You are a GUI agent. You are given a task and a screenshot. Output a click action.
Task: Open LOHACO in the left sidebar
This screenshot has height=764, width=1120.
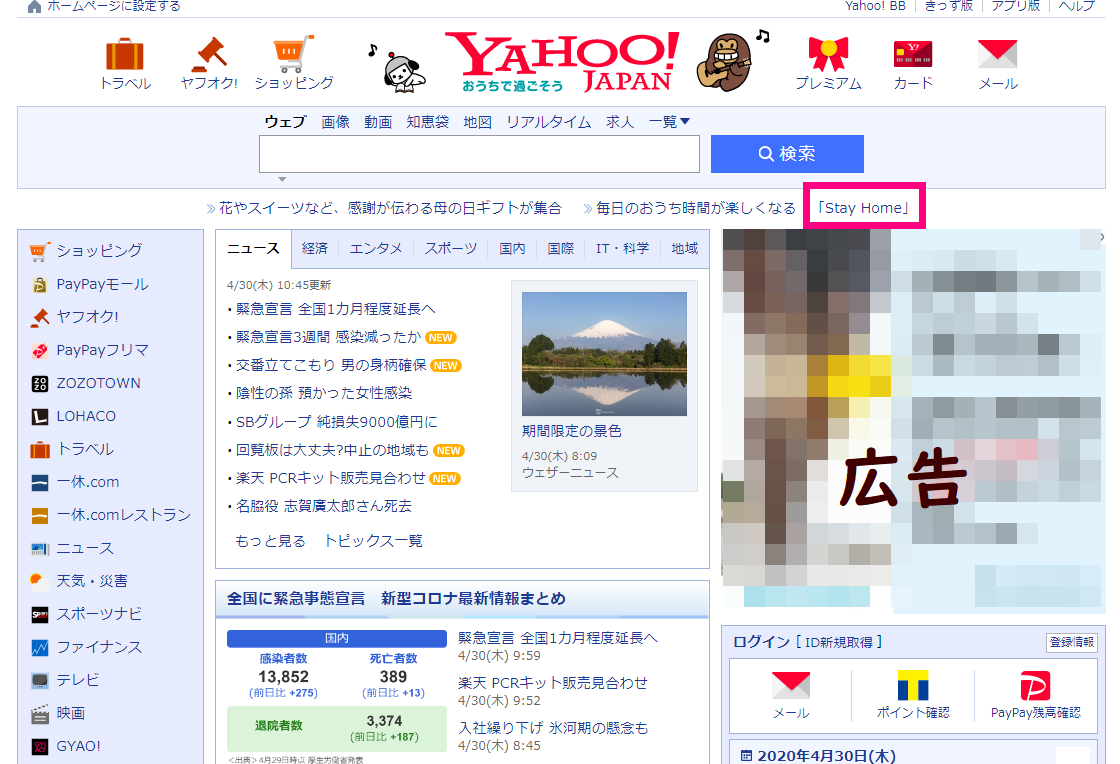[x=86, y=416]
